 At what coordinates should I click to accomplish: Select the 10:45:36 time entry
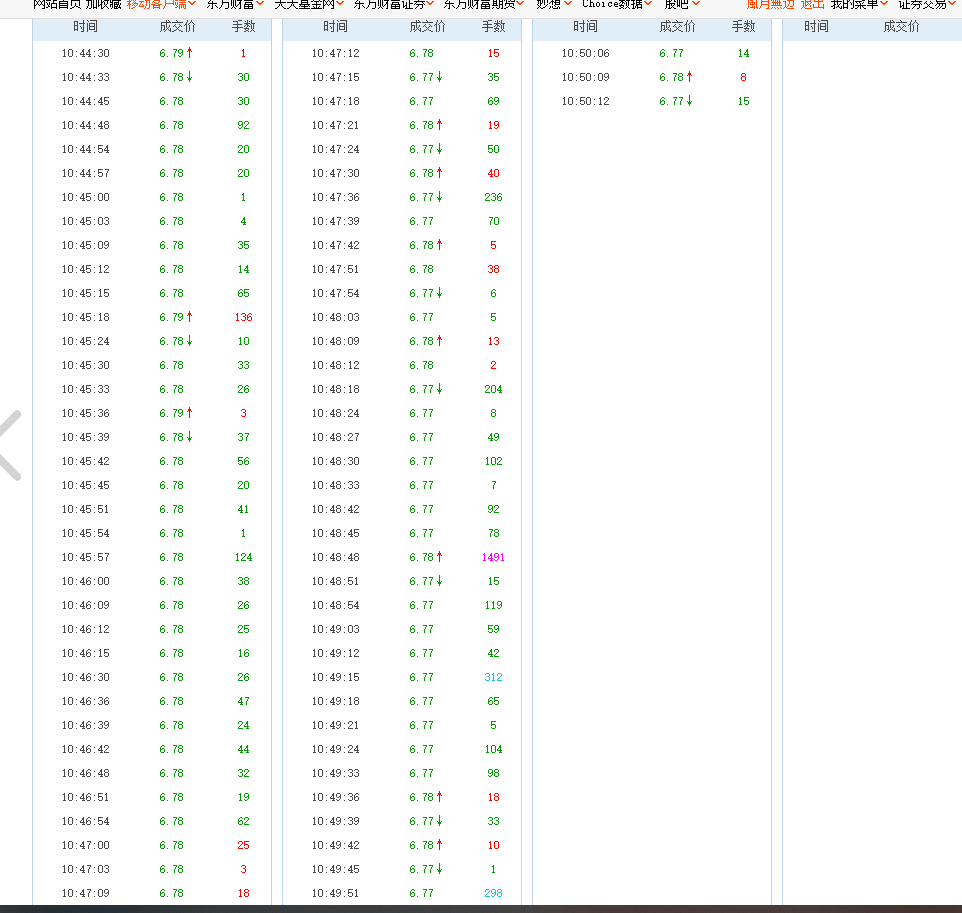[x=85, y=413]
